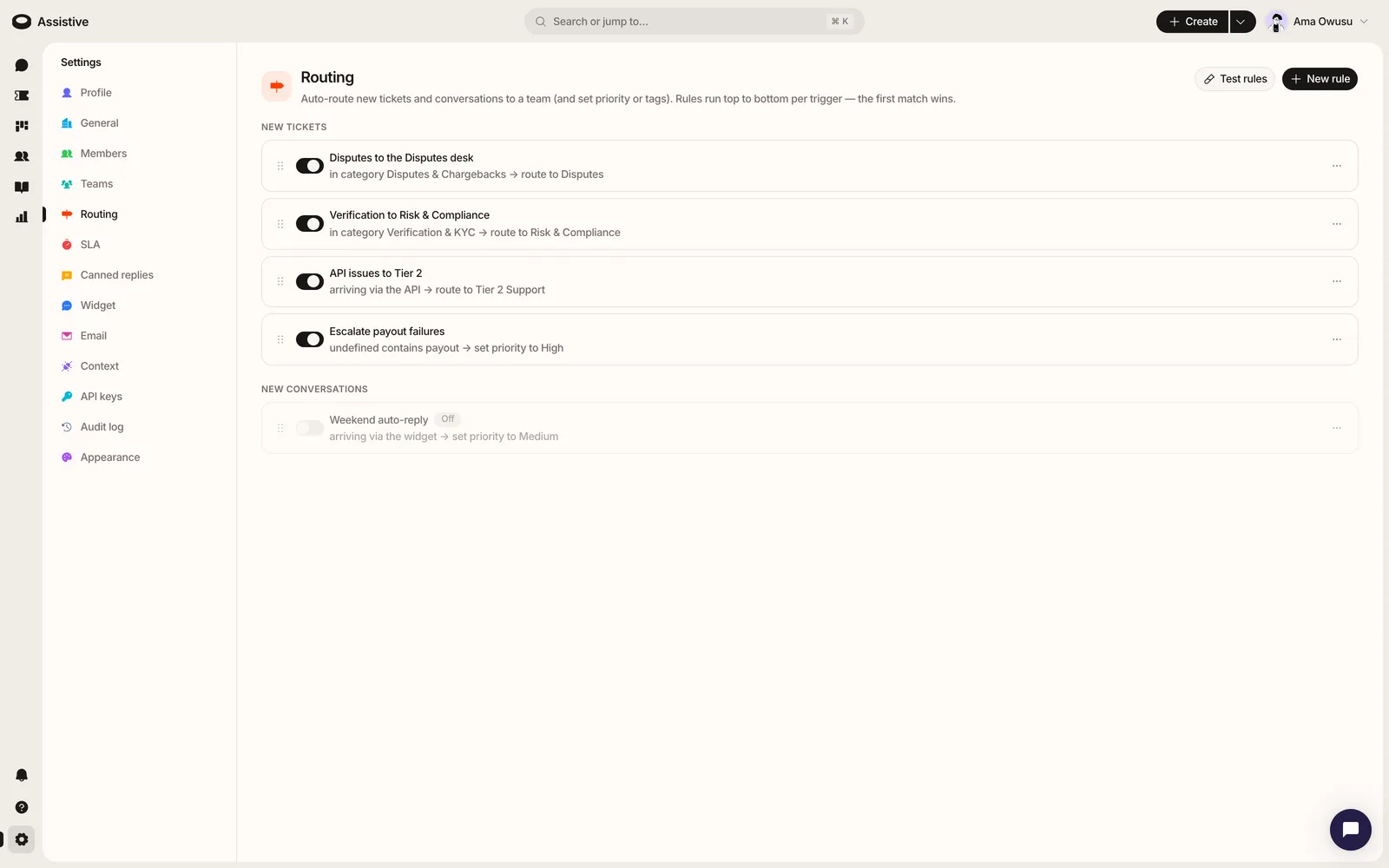This screenshot has width=1389, height=868.
Task: Click drag handle for Escalate payout rule
Action: [280, 339]
